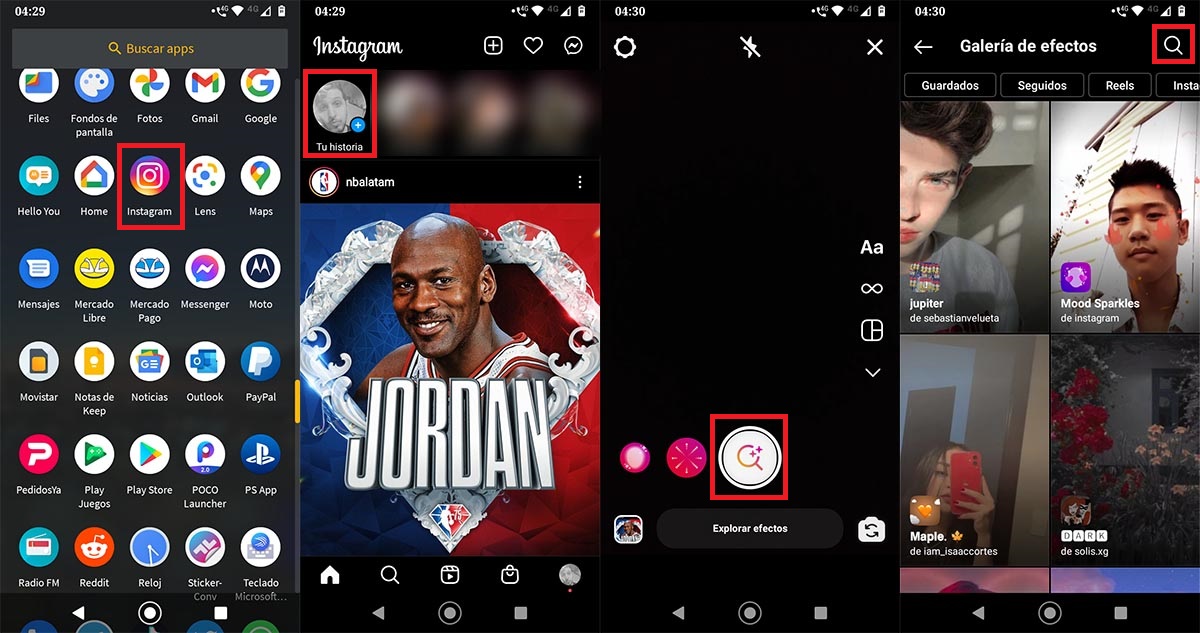Toggle the camera flash icon

pyautogui.click(x=750, y=46)
